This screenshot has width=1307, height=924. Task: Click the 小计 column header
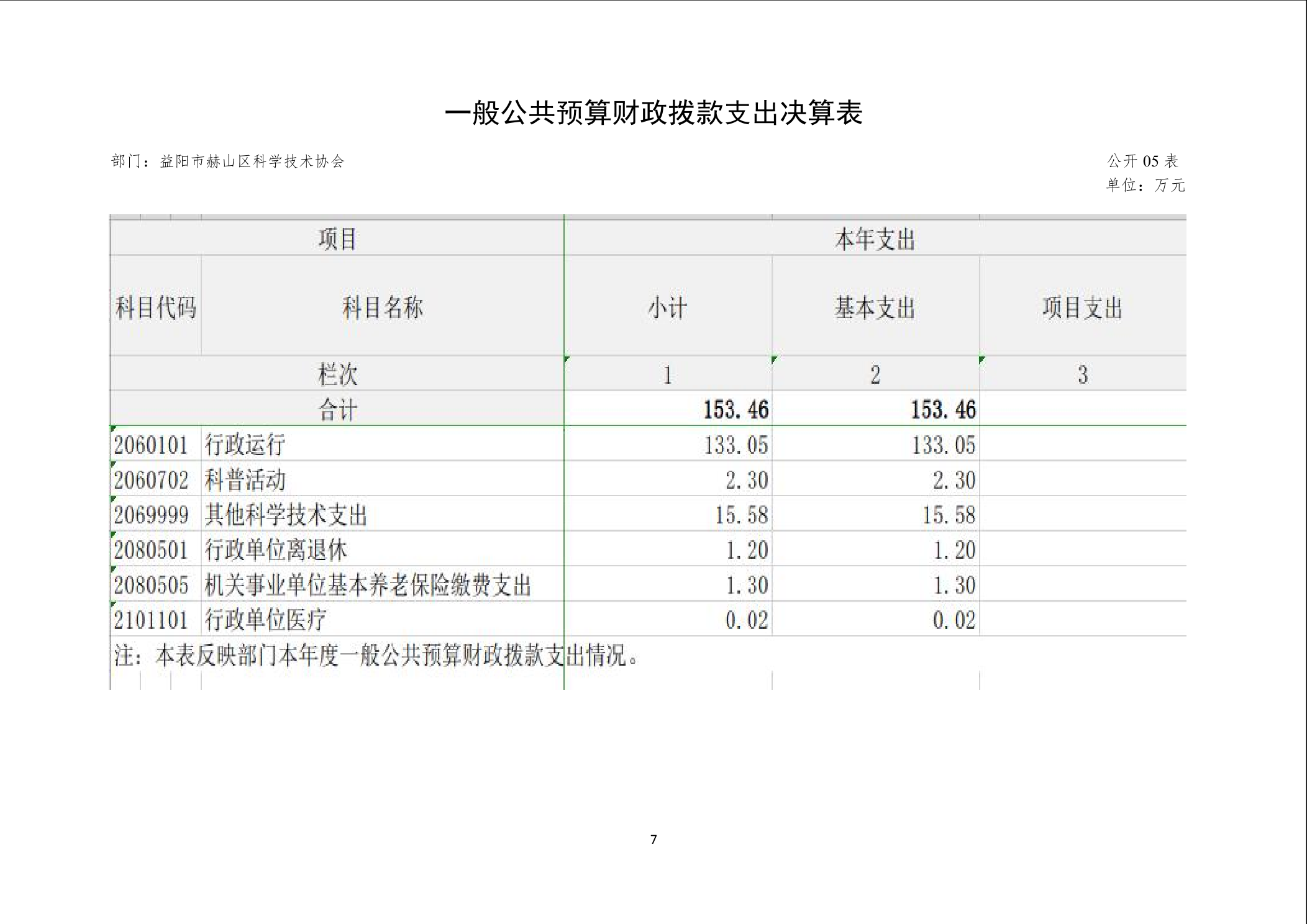(x=668, y=307)
